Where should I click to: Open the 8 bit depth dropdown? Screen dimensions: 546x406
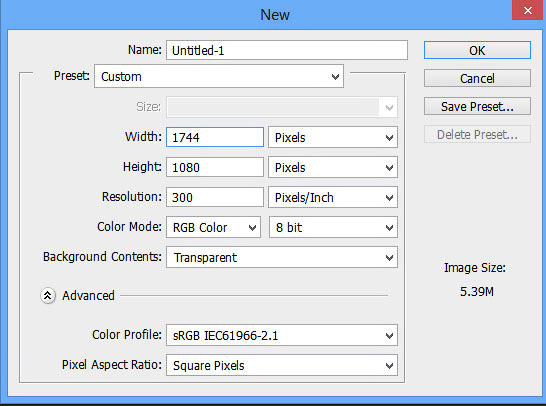[x=333, y=227]
